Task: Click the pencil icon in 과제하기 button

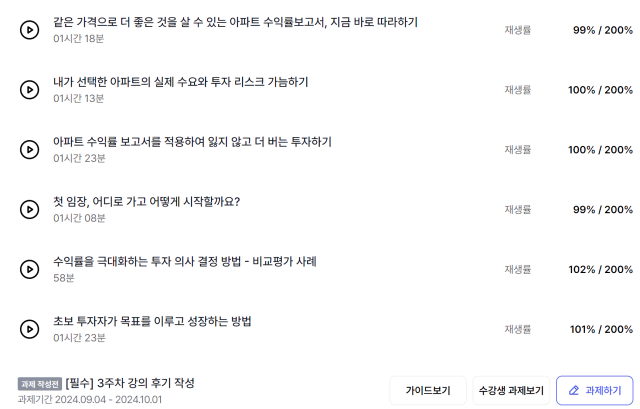Action: coord(574,391)
